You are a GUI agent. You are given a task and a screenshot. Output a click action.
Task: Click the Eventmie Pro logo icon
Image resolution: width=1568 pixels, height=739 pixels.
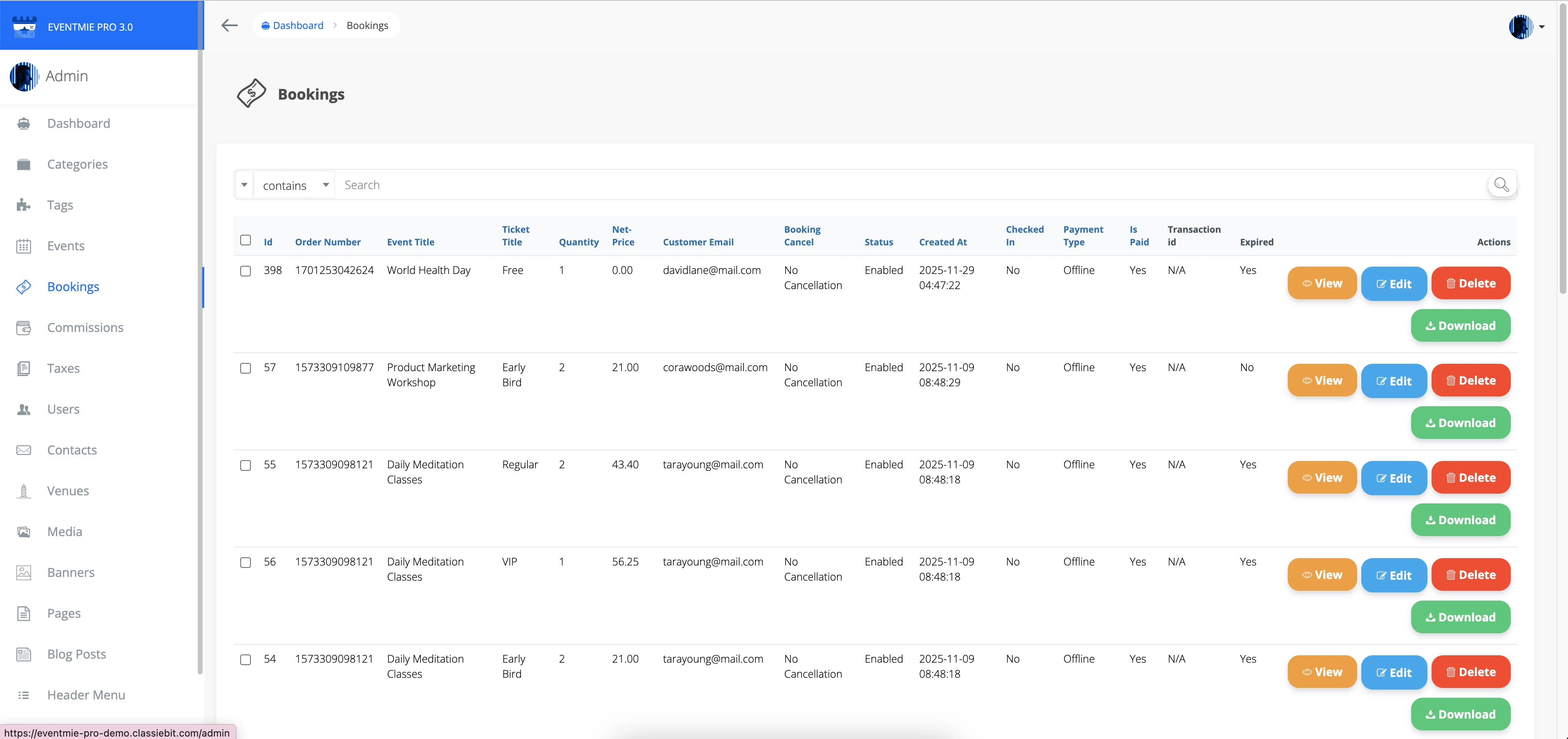[25, 26]
